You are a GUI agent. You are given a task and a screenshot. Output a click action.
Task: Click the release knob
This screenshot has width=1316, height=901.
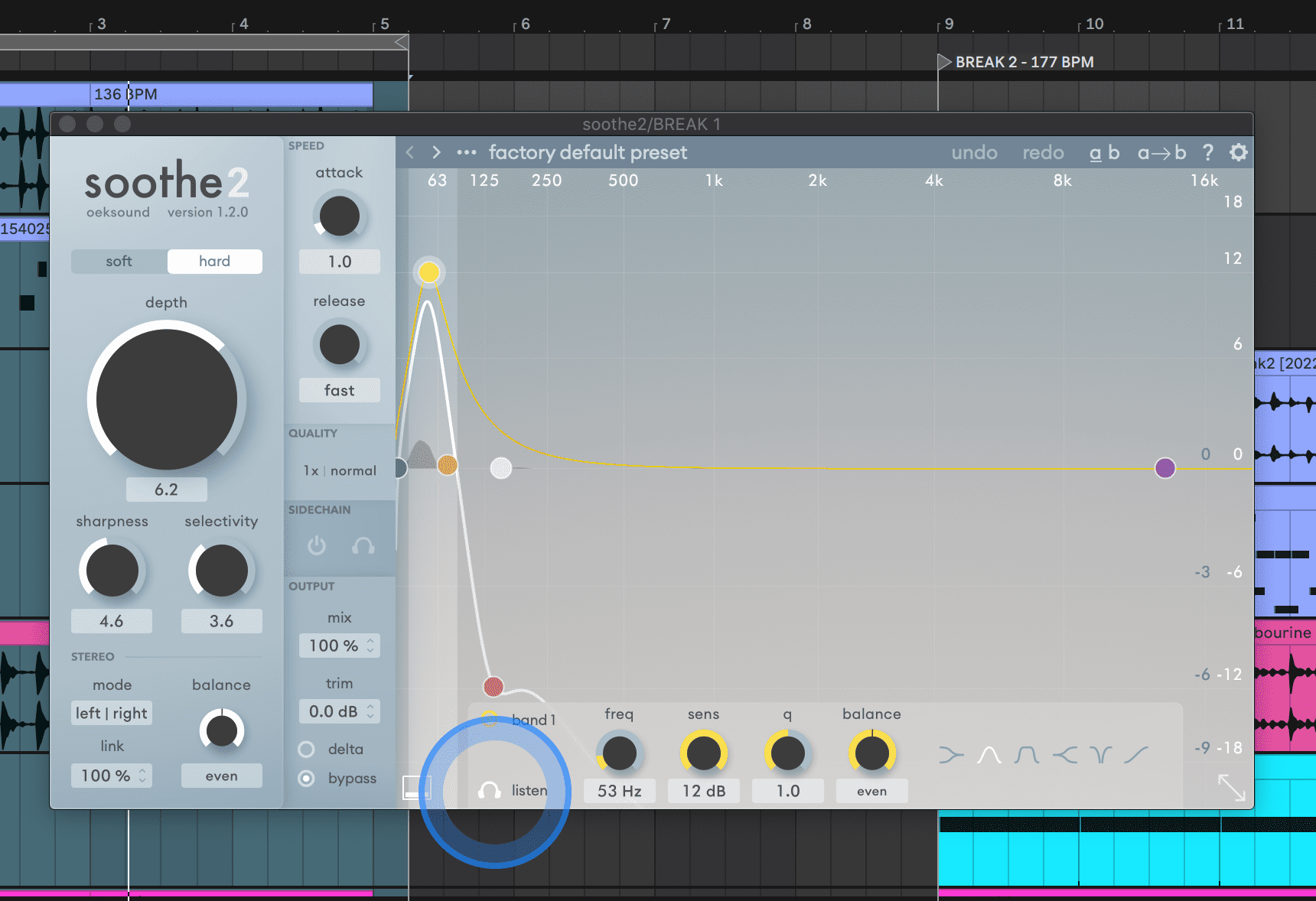click(340, 344)
